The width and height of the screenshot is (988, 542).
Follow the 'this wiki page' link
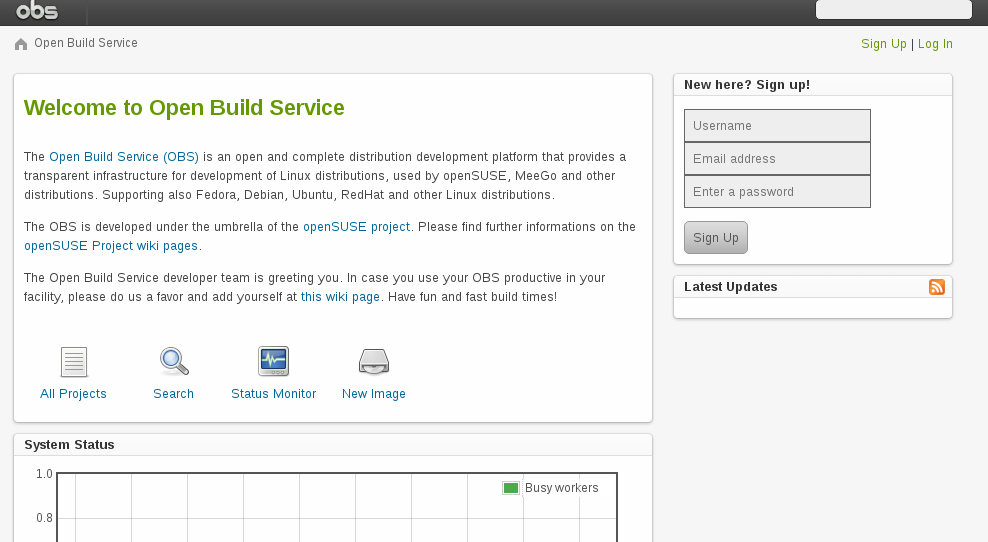click(x=340, y=296)
